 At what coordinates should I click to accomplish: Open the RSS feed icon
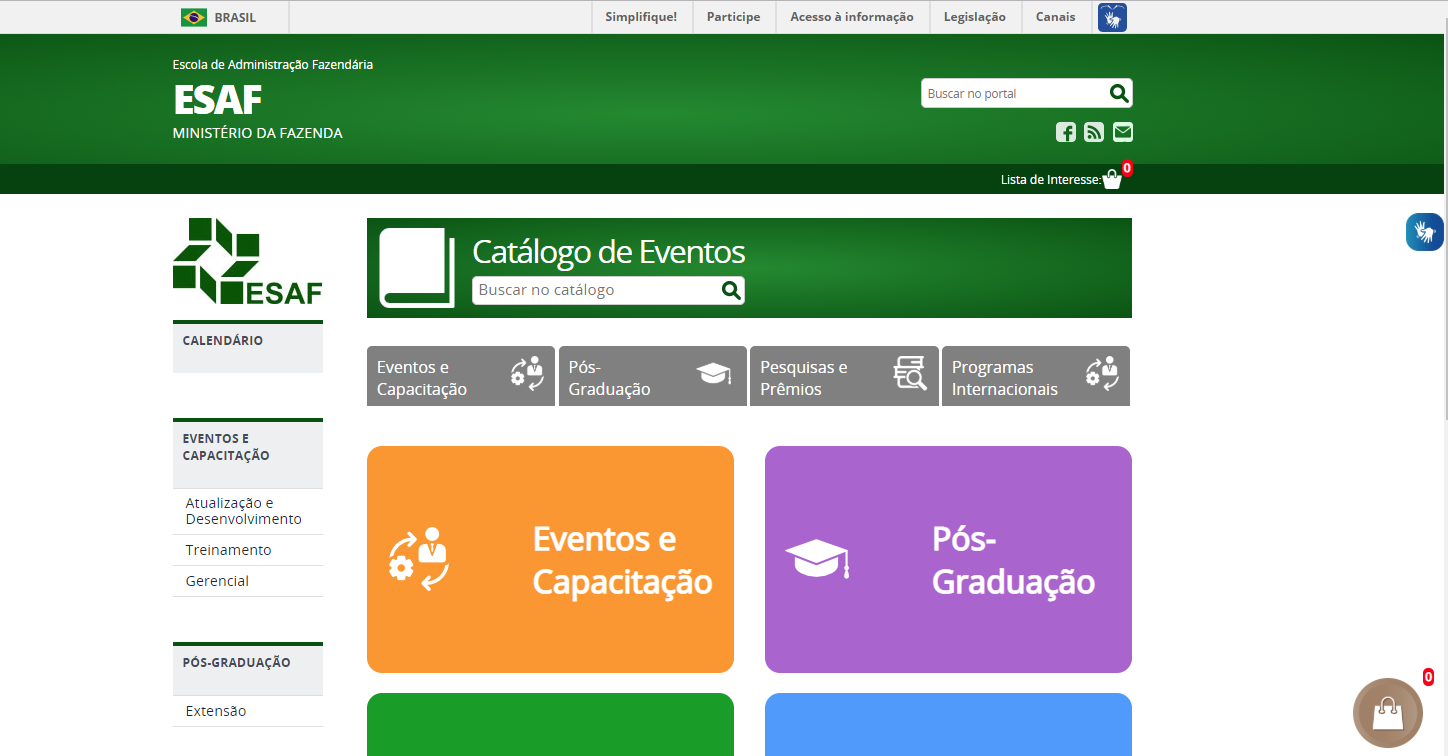[x=1094, y=132]
